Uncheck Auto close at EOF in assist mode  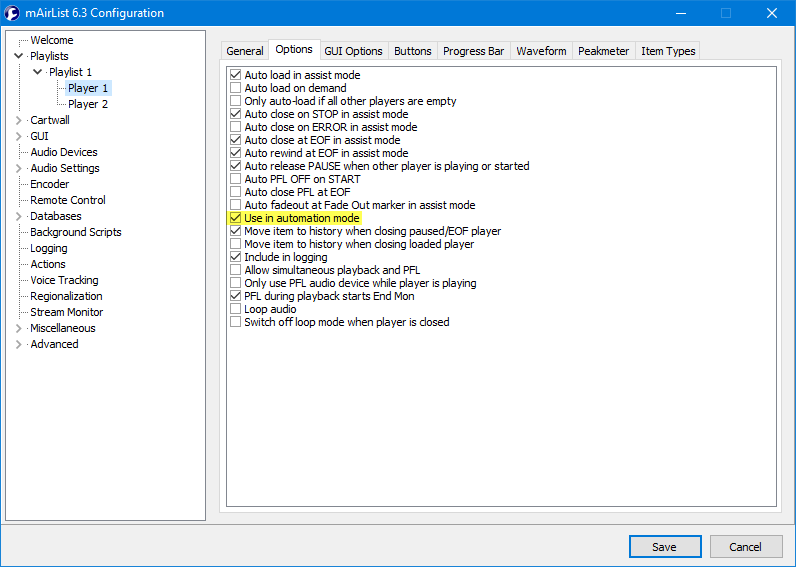coord(235,140)
